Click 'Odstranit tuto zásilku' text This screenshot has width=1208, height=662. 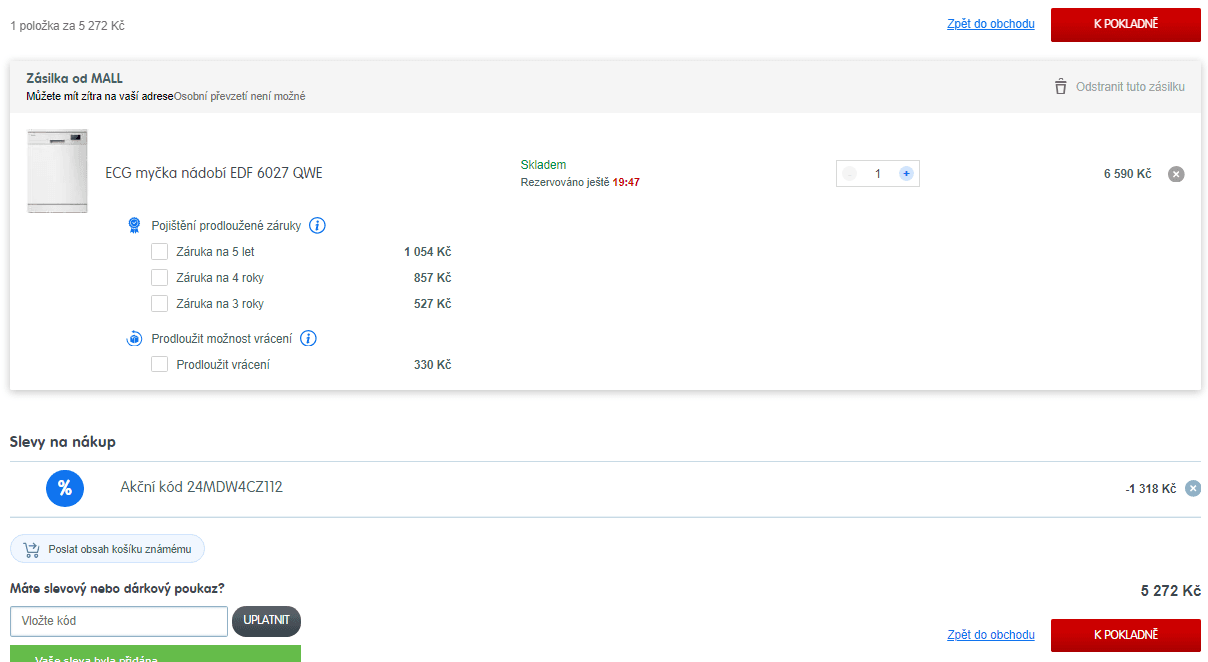coord(1130,87)
